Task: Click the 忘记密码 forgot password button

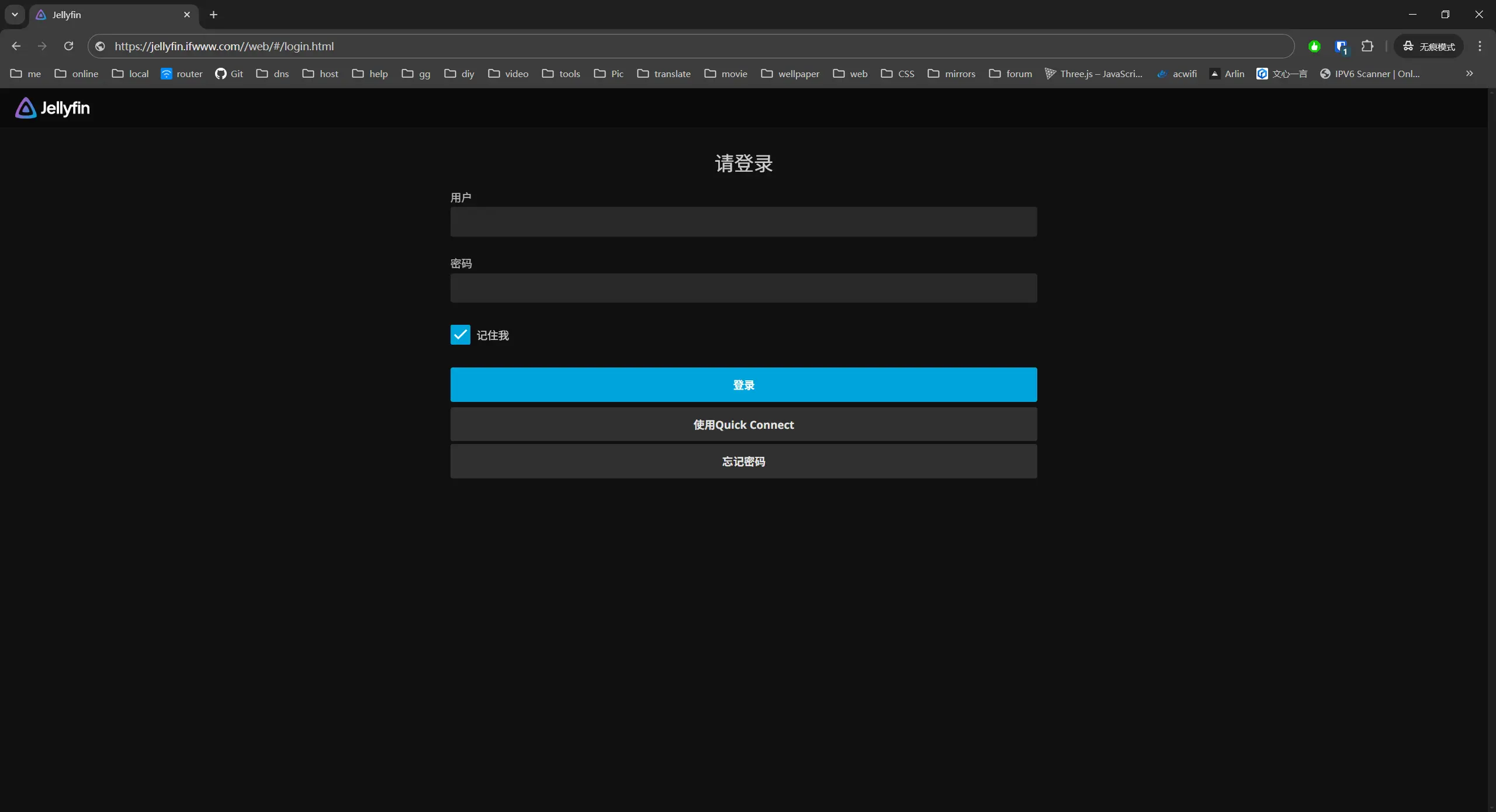Action: tap(743, 461)
